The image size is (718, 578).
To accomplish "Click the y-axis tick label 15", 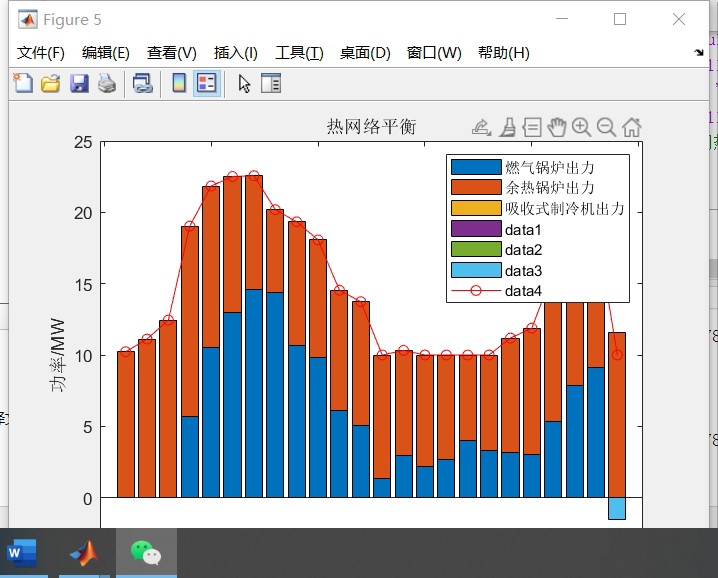I will (83, 285).
